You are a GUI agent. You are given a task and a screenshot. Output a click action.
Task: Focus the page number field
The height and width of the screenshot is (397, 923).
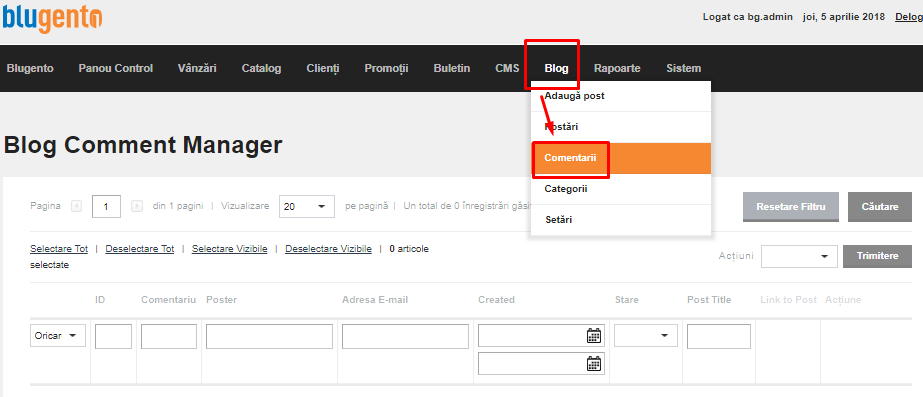107,207
